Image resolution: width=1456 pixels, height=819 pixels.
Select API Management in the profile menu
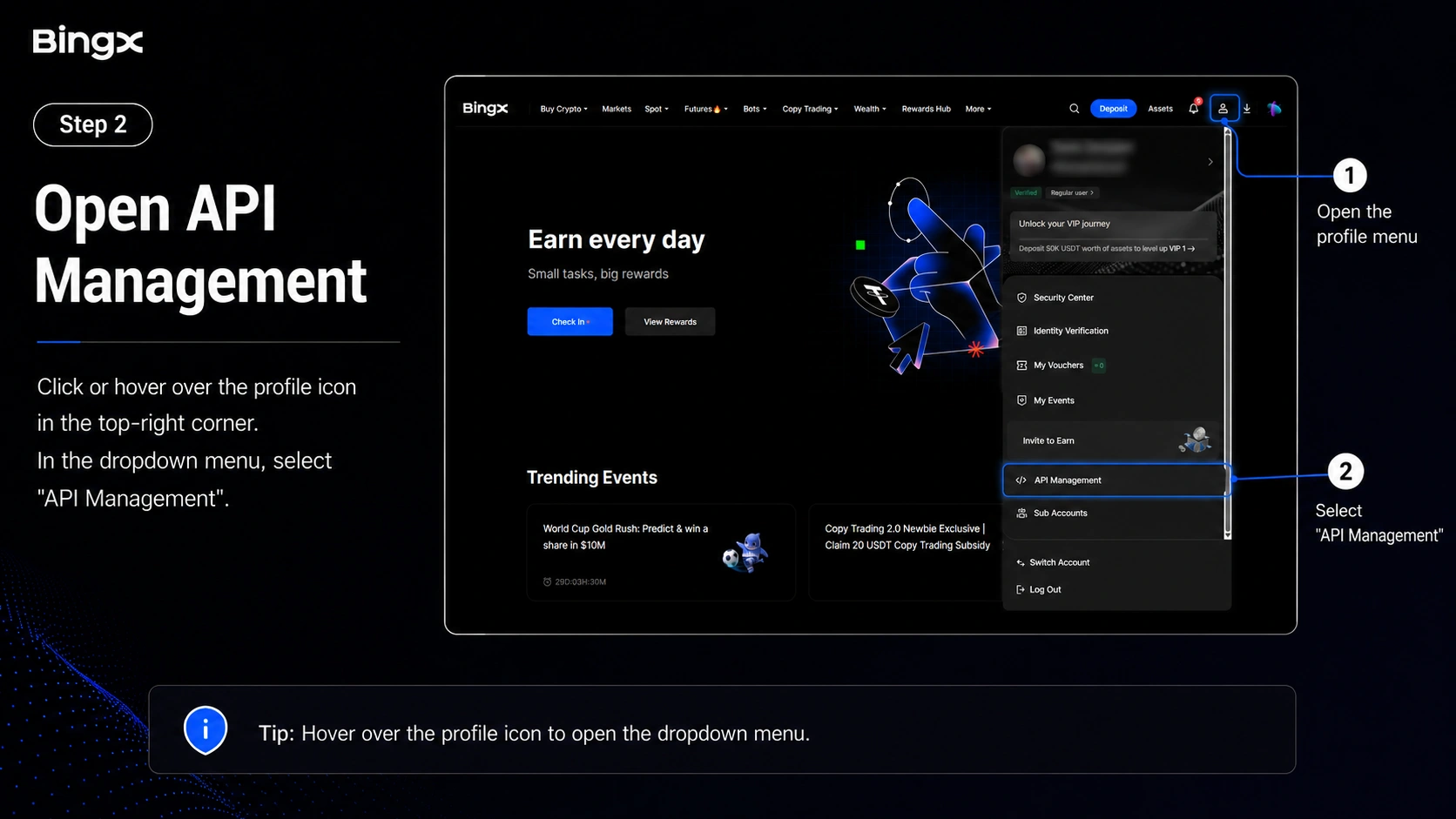coord(1116,480)
